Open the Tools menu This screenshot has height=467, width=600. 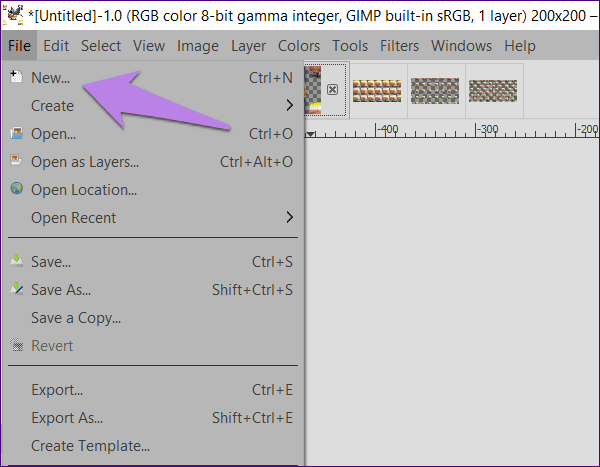pos(350,46)
